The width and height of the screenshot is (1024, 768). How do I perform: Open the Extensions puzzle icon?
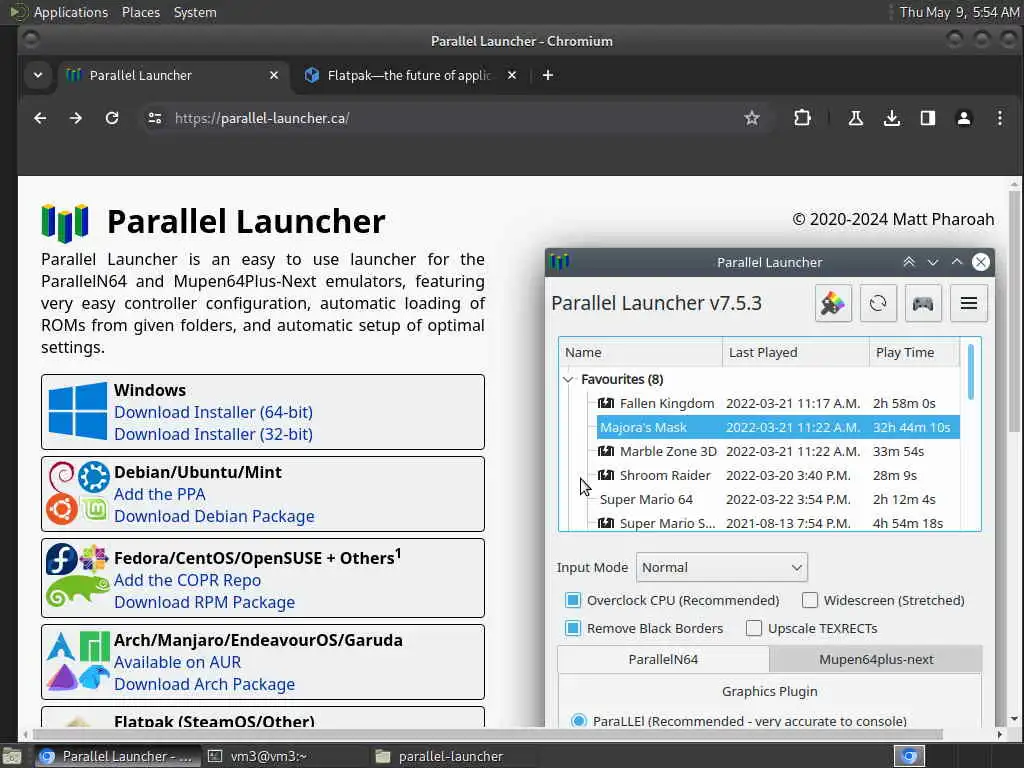pyautogui.click(x=802, y=118)
